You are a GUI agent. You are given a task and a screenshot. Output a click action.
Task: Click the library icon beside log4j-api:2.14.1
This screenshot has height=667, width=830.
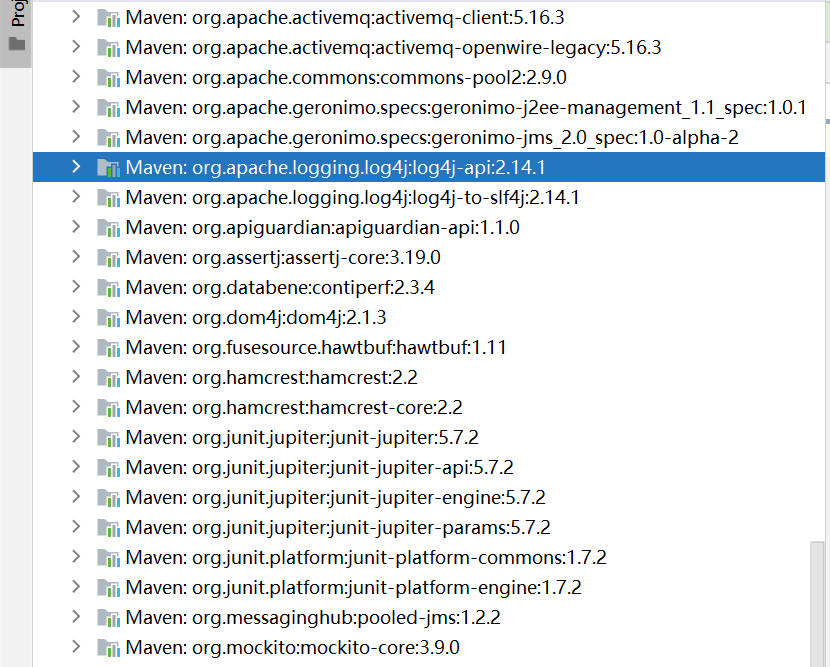tap(108, 167)
